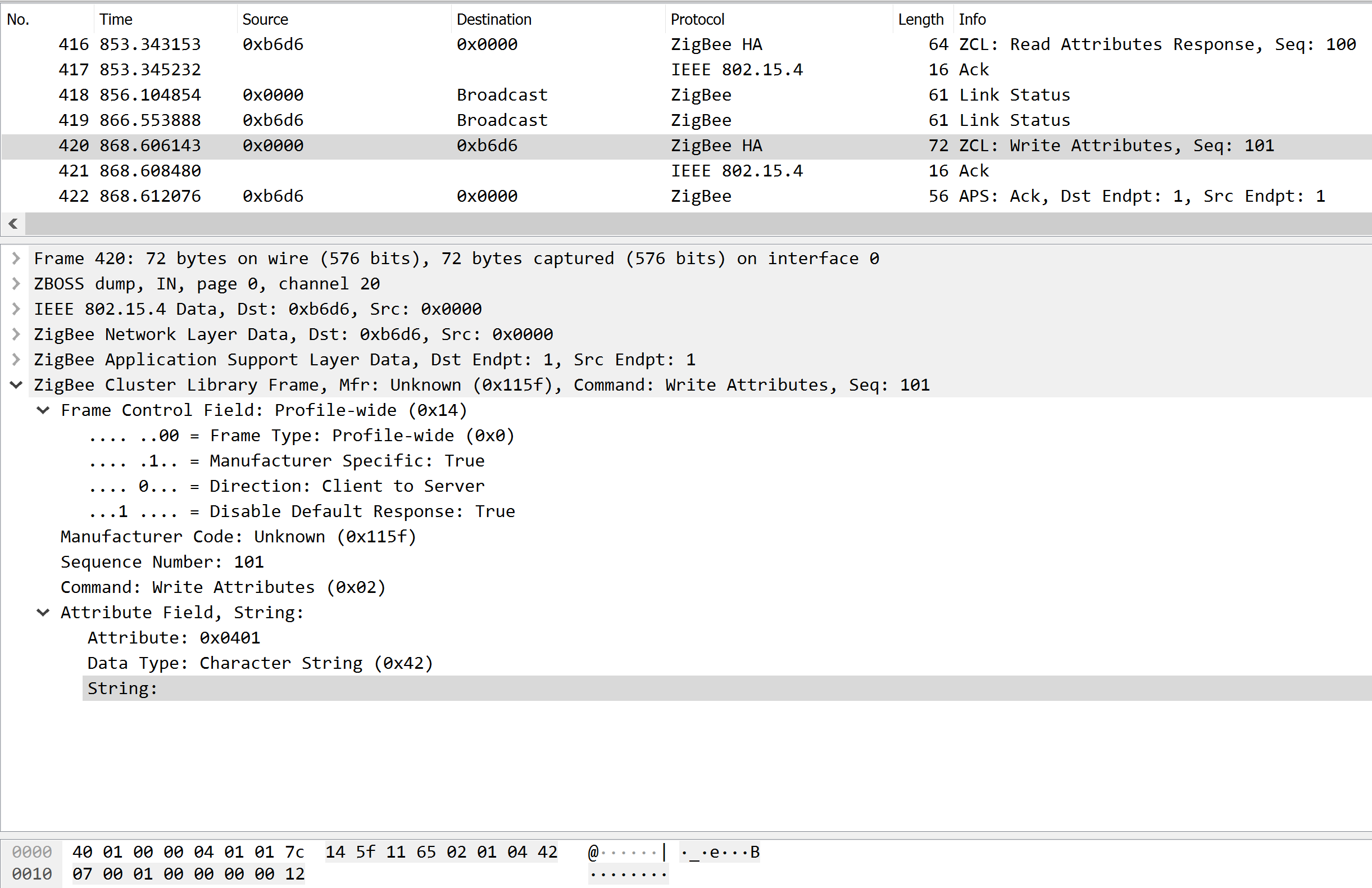This screenshot has height=888, width=1372.
Task: Click the Info column header
Action: click(x=972, y=19)
